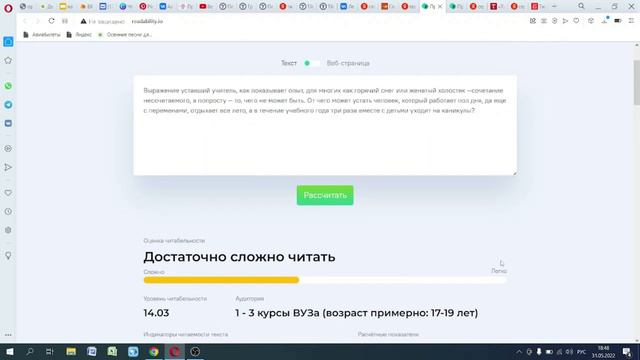The width and height of the screenshot is (640, 360).
Task: Open history clock in sidebar
Action: point(8,211)
